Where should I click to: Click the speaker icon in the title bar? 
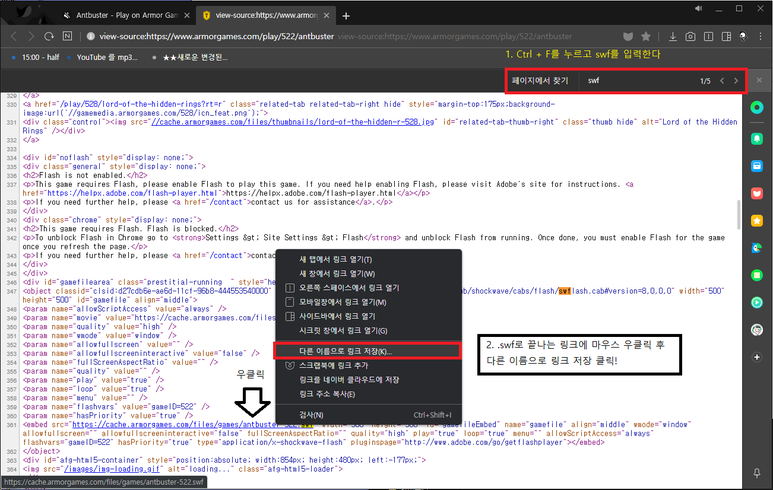[x=699, y=8]
